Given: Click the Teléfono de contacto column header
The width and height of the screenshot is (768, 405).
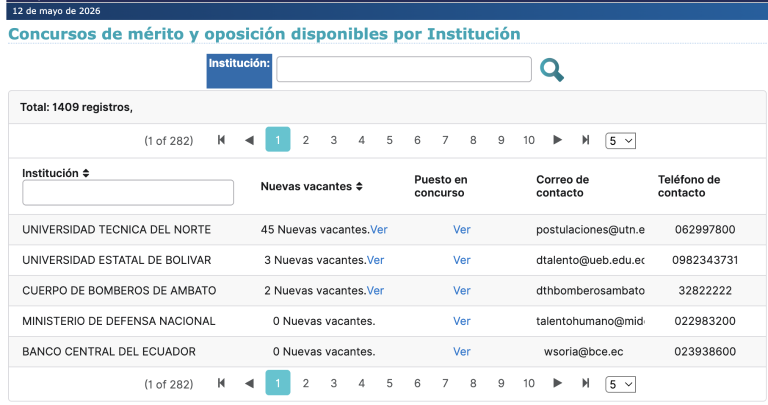Looking at the screenshot, I should click(689, 186).
